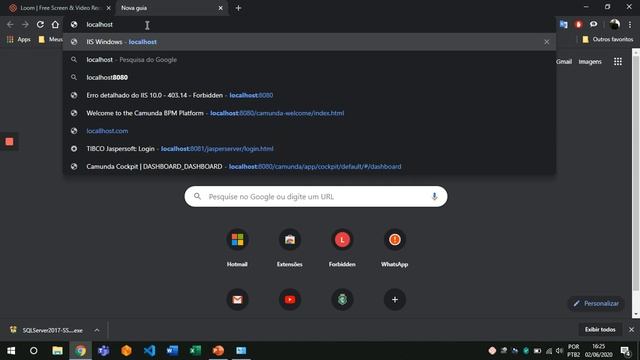Select the localhost.com suggestion
The height and width of the screenshot is (360, 640).
click(x=309, y=131)
